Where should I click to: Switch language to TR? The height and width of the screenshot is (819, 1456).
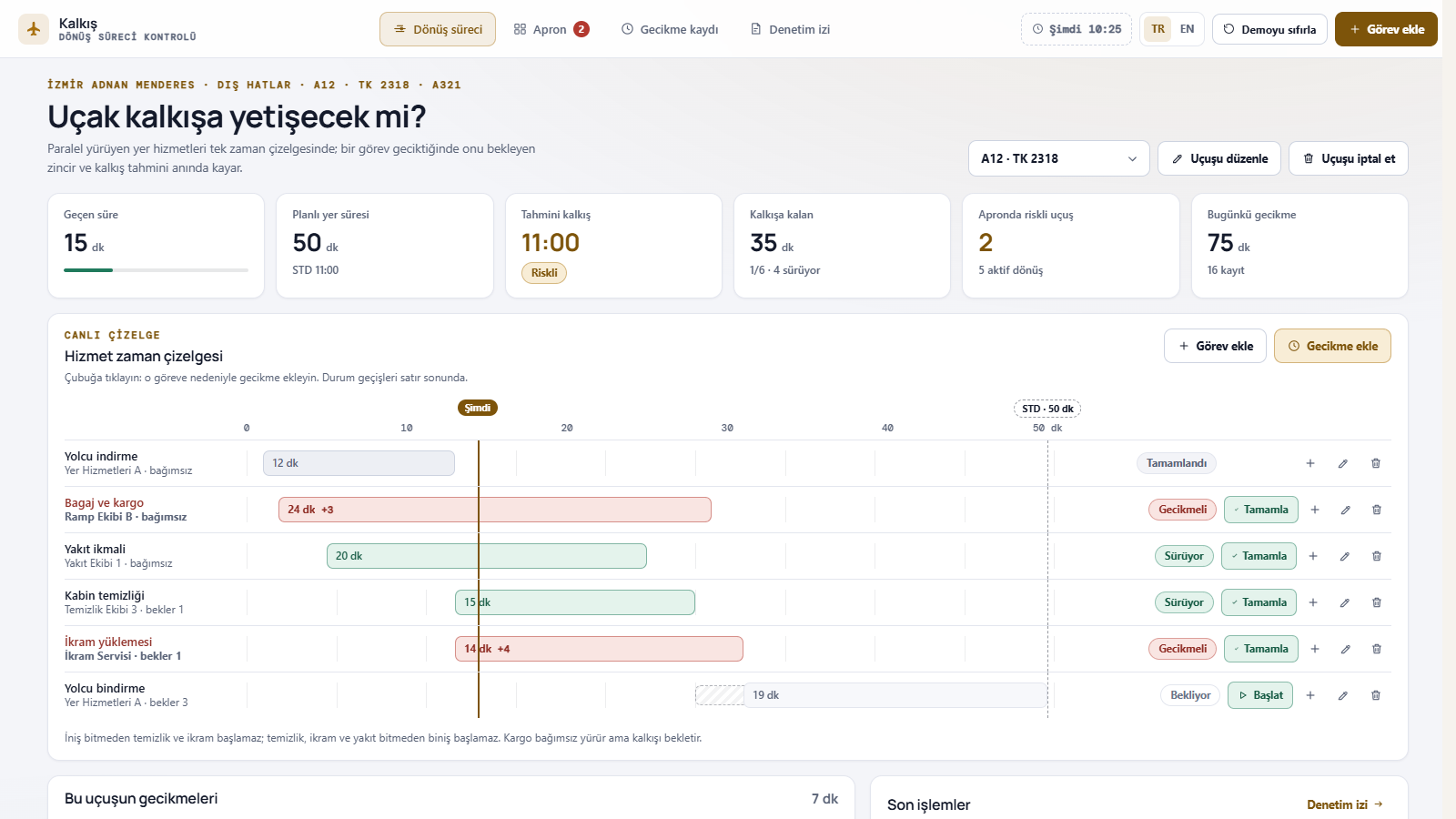pos(1158,29)
